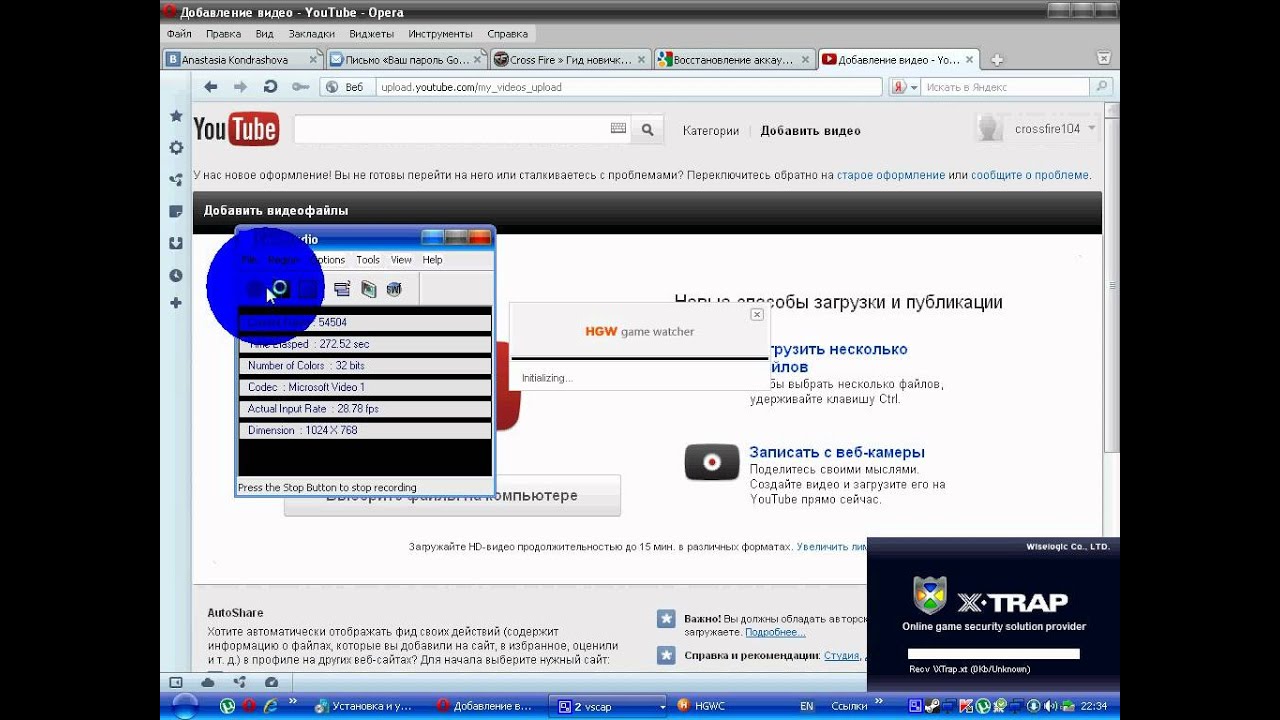Click the YouTube search magnifier button
The height and width of the screenshot is (720, 1280).
pyautogui.click(x=647, y=130)
